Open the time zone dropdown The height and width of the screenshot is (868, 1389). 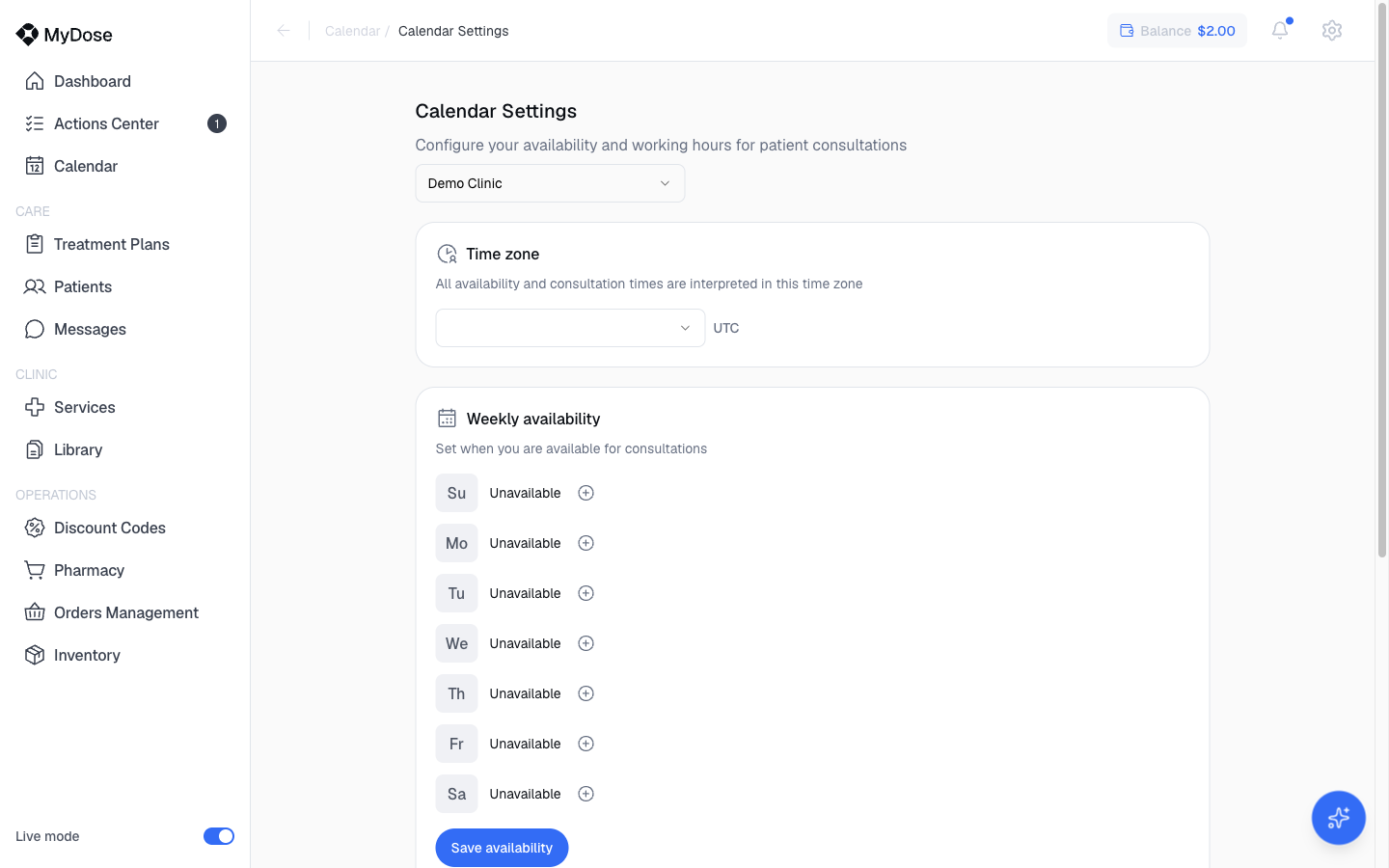point(570,328)
